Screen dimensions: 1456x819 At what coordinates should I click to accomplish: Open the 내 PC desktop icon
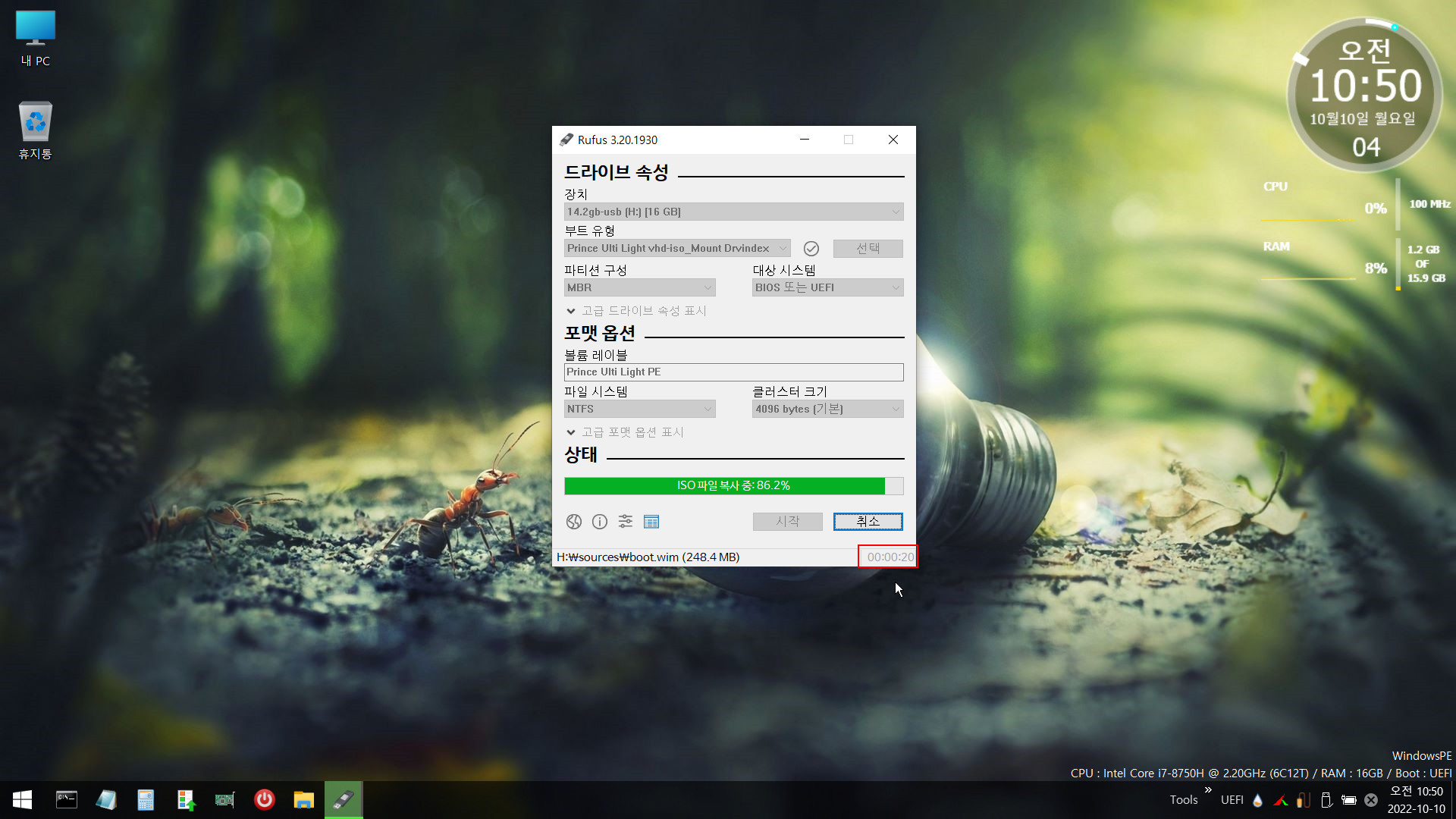coord(36,39)
